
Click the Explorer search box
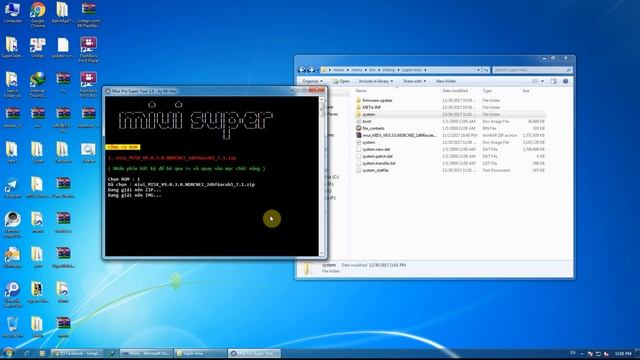532,70
